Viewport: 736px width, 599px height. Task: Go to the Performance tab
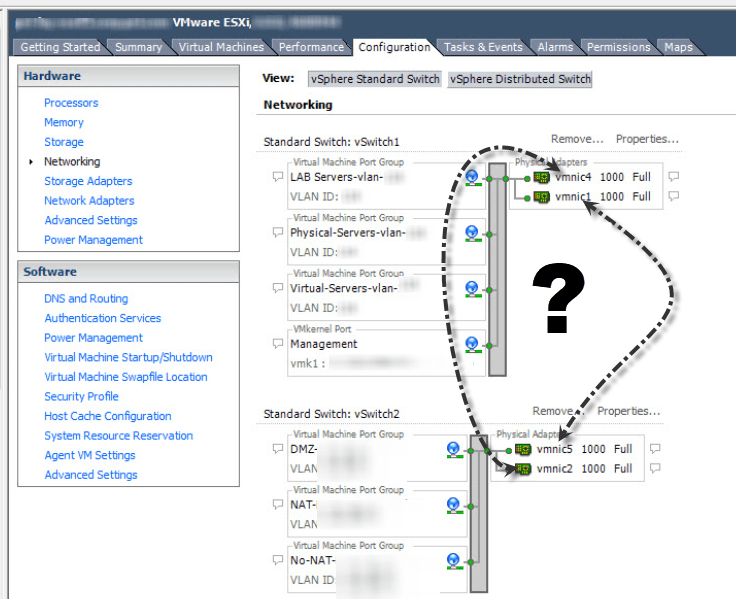click(311, 47)
